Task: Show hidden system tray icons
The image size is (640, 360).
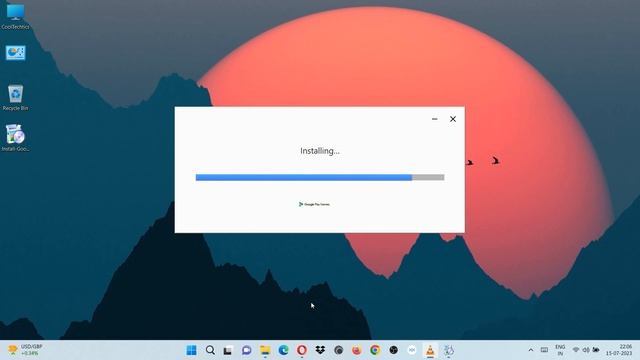Action: [x=531, y=350]
